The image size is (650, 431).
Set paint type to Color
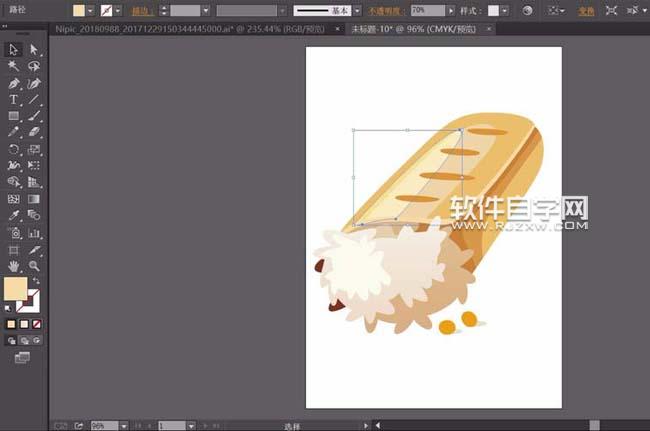tap(11, 324)
